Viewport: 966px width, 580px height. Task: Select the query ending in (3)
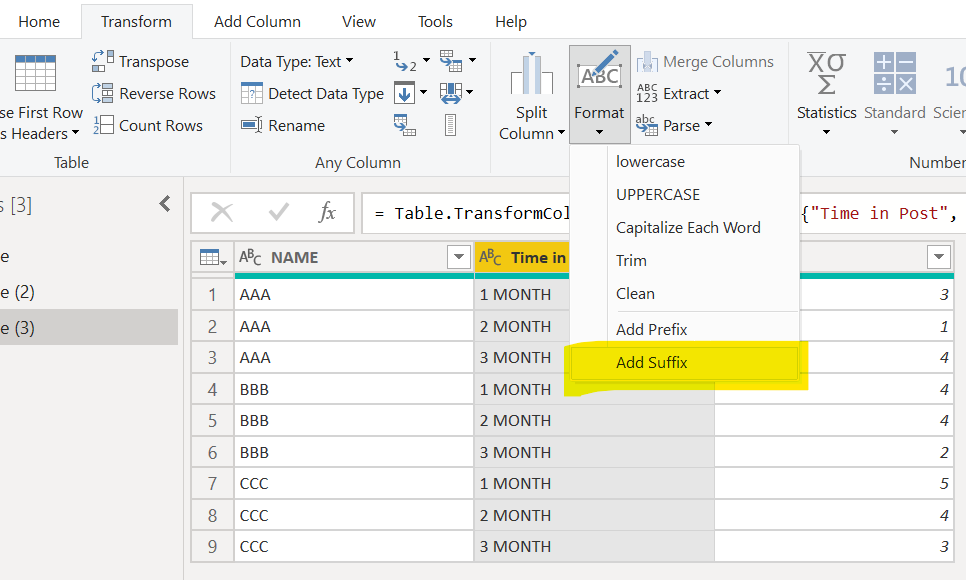tap(89, 327)
